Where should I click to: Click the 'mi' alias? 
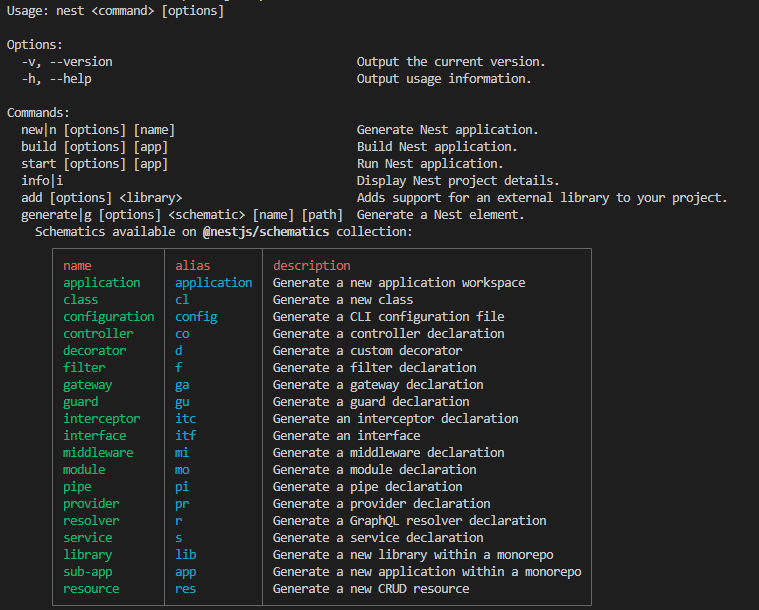point(182,453)
